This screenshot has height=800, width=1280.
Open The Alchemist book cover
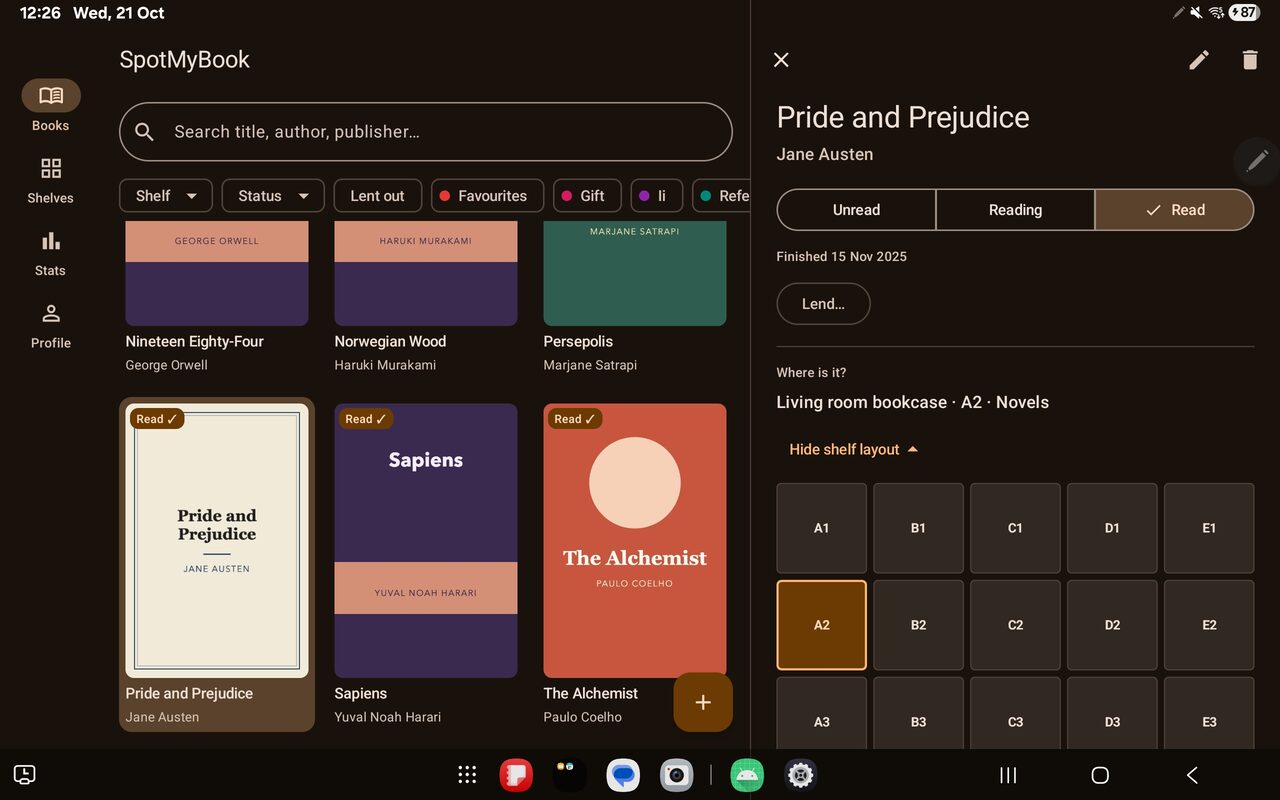pyautogui.click(x=635, y=541)
